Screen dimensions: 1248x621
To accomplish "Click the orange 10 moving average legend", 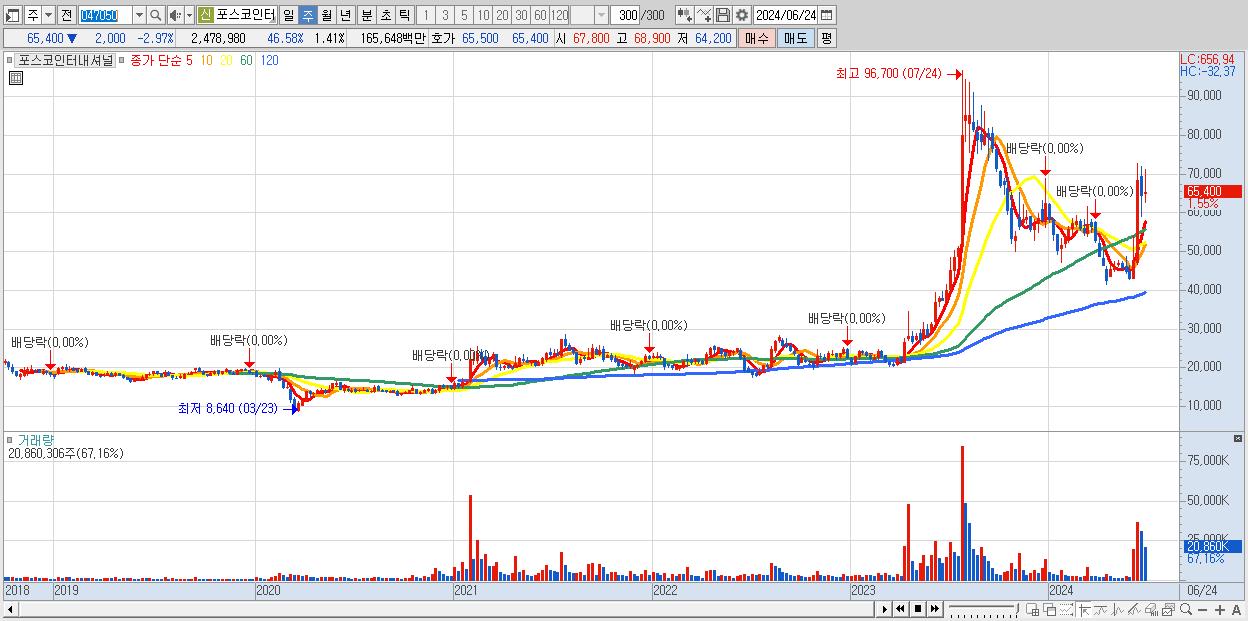I will pos(205,60).
